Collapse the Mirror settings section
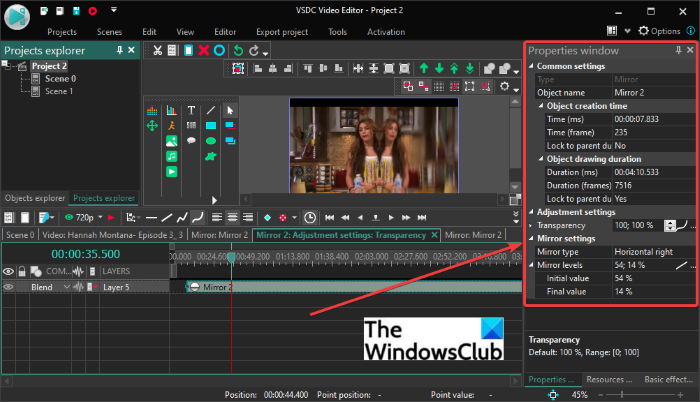 [531, 239]
